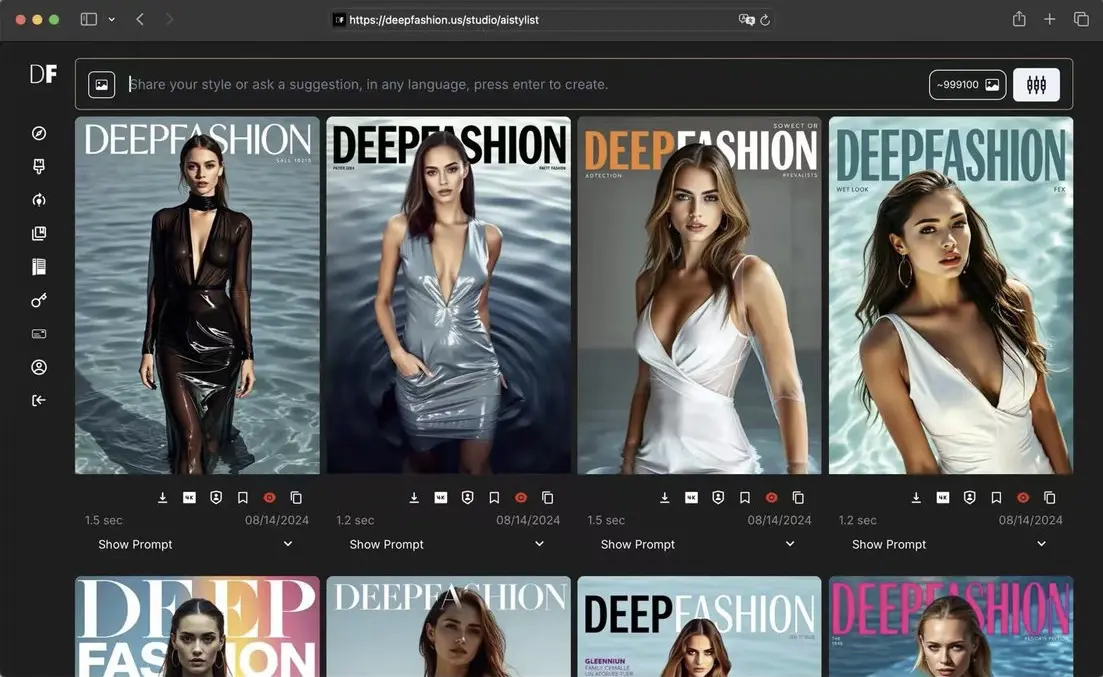This screenshot has height=677, width=1103.
Task: Upscale the orange-titled cover to 4K
Action: [691, 498]
